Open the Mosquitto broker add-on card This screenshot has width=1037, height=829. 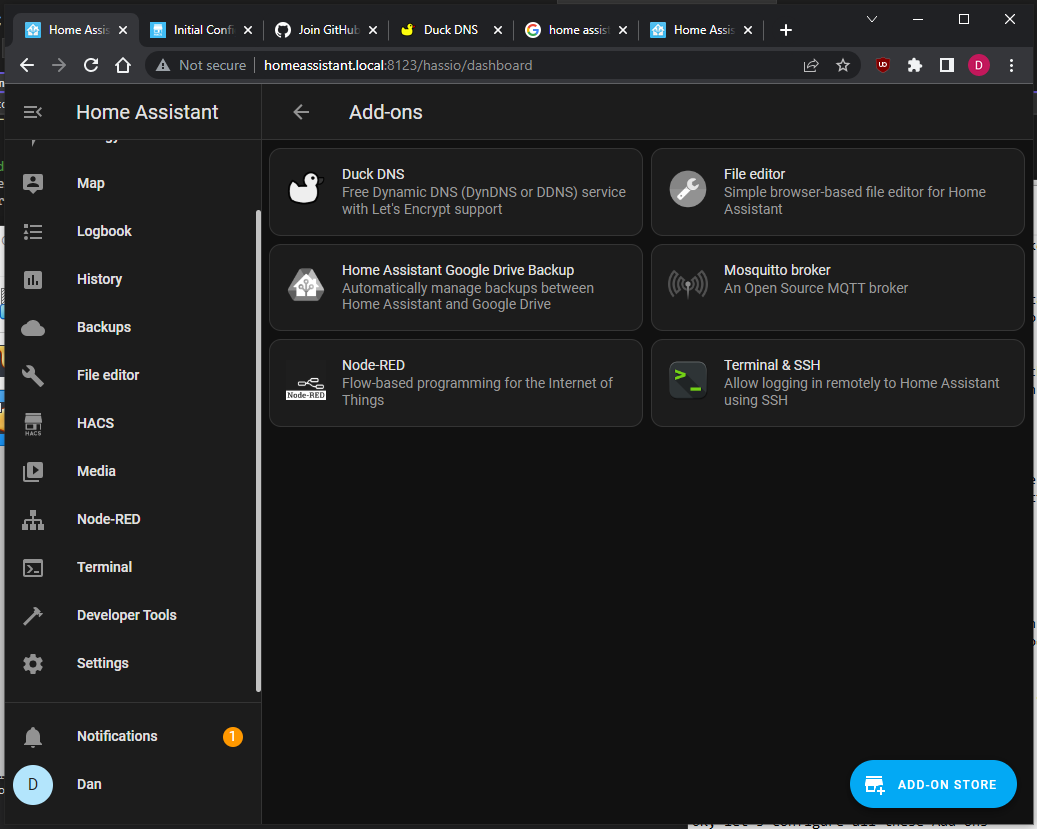(x=837, y=287)
